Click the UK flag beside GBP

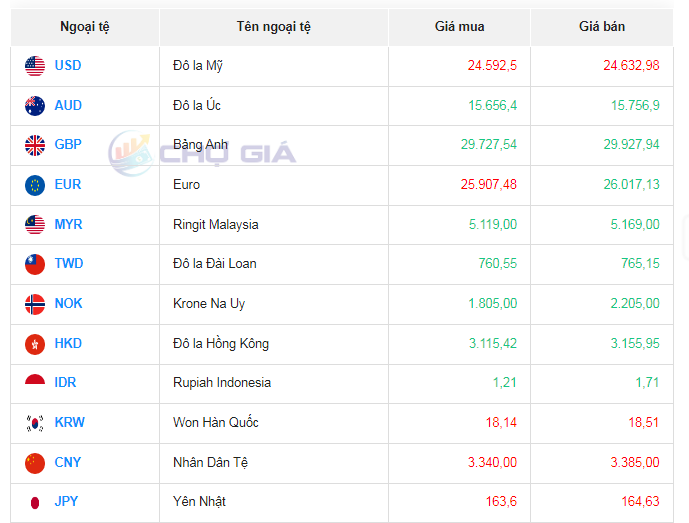35,145
